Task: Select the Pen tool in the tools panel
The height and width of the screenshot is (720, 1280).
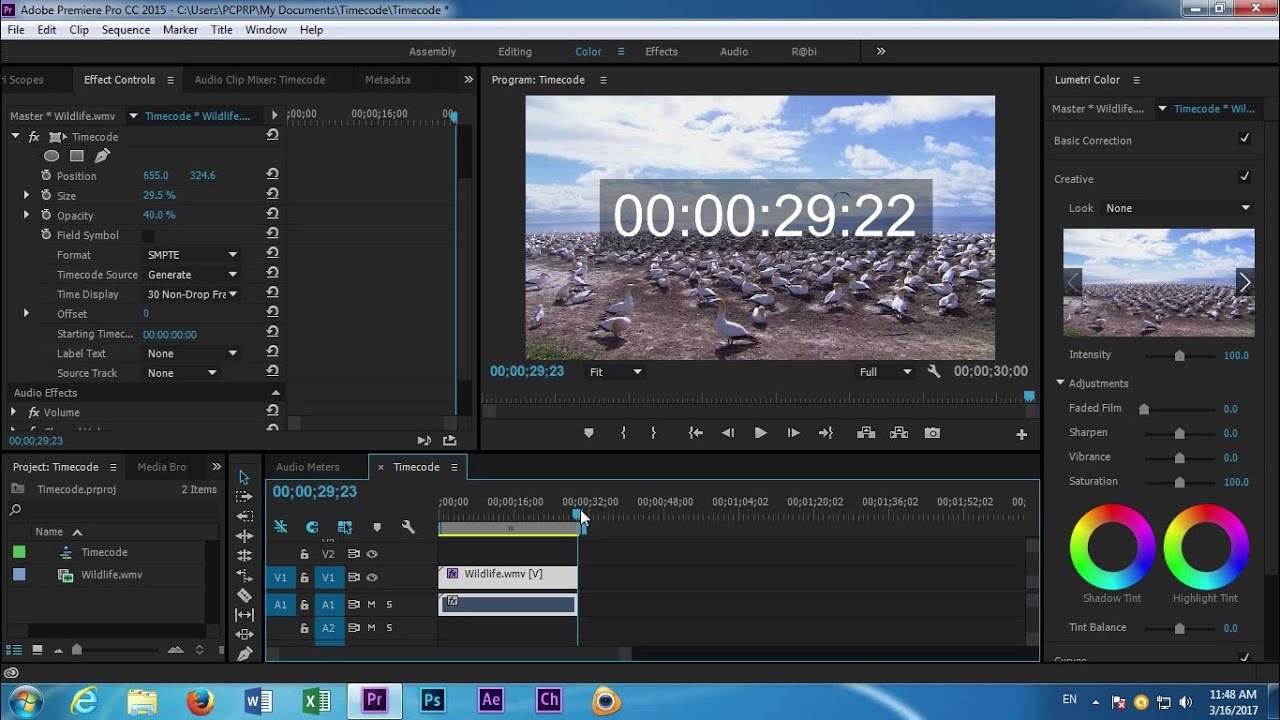Action: [x=244, y=654]
